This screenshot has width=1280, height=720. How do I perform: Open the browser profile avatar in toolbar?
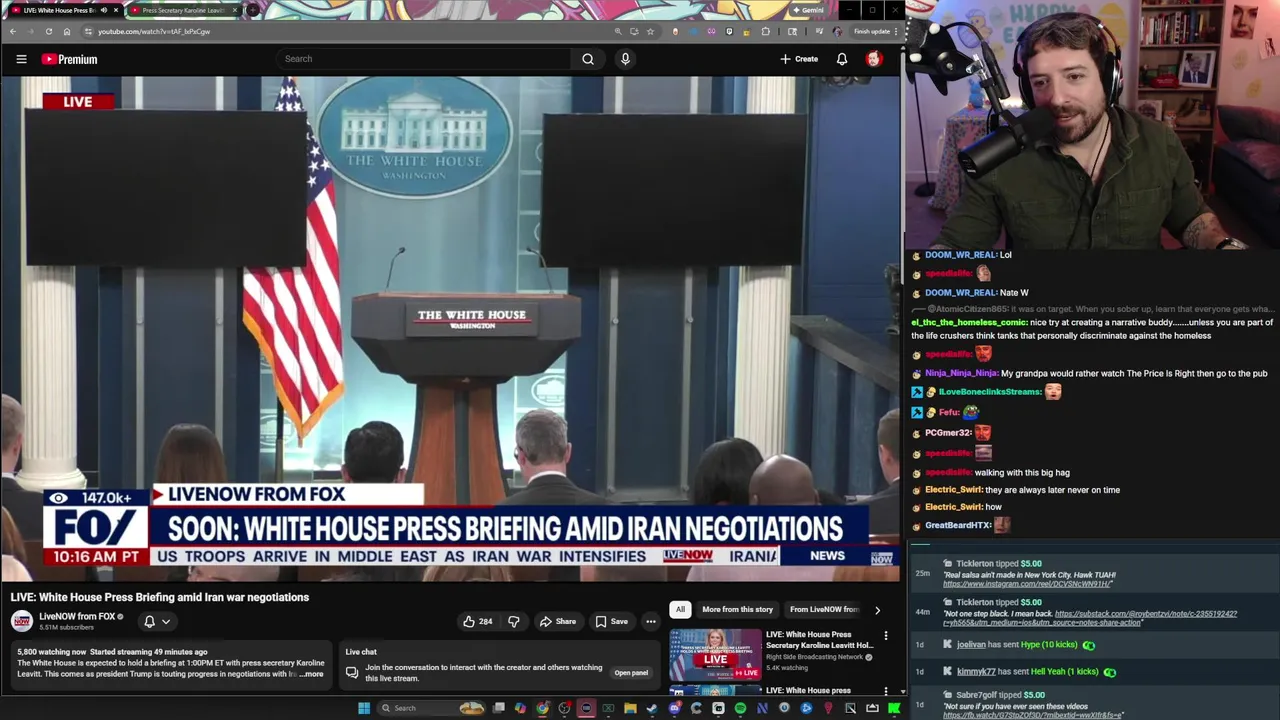[837, 31]
